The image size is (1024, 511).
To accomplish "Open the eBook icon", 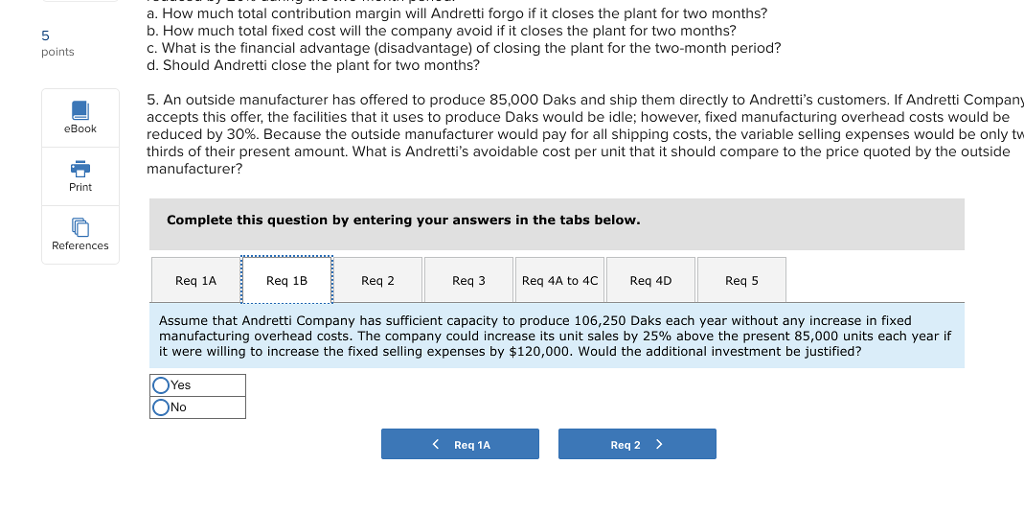I will click(80, 110).
